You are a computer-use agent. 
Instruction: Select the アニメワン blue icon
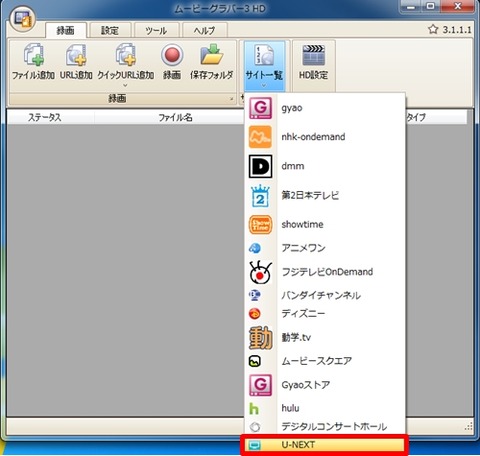tap(255, 248)
